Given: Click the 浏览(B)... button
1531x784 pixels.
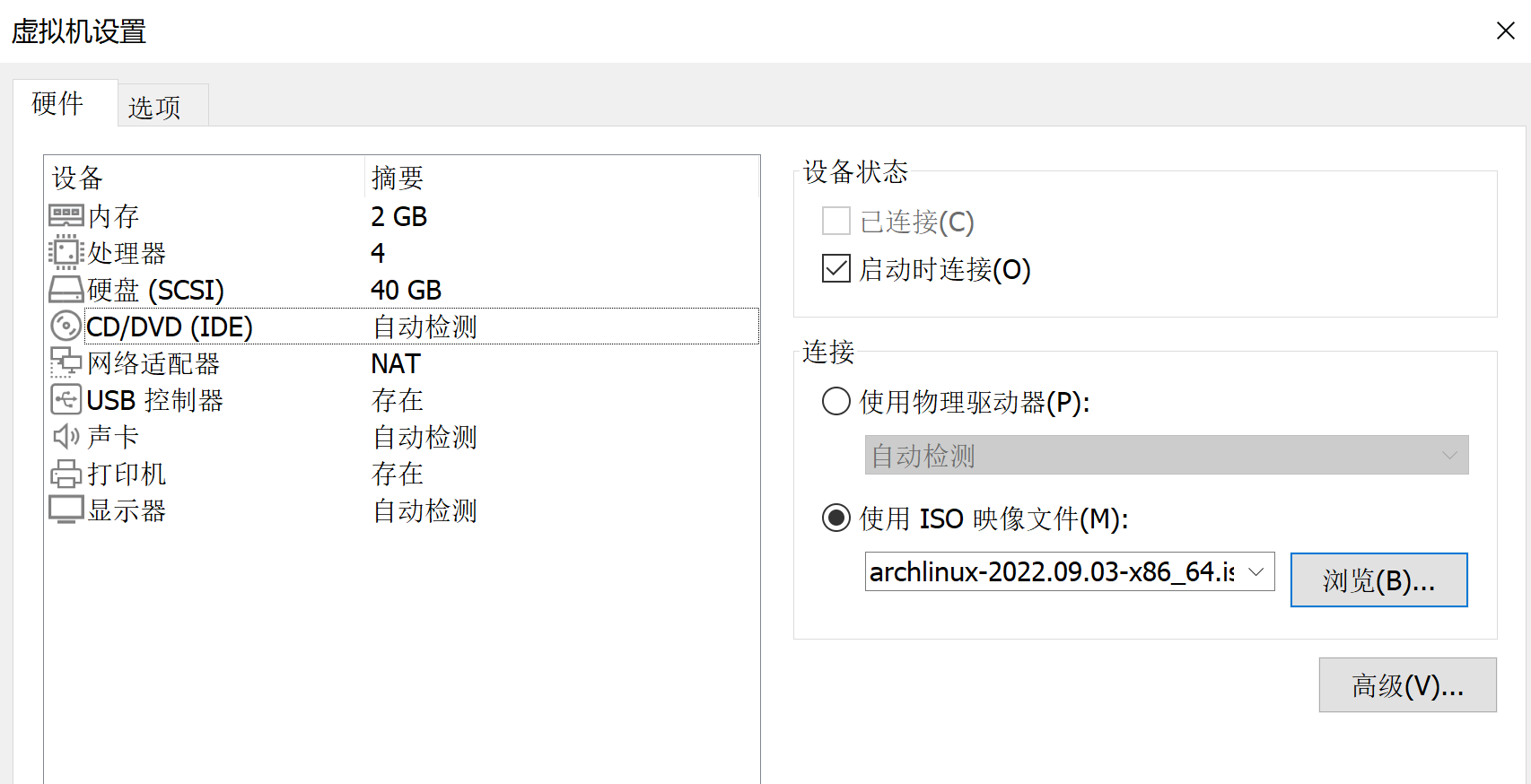Looking at the screenshot, I should (x=1378, y=580).
